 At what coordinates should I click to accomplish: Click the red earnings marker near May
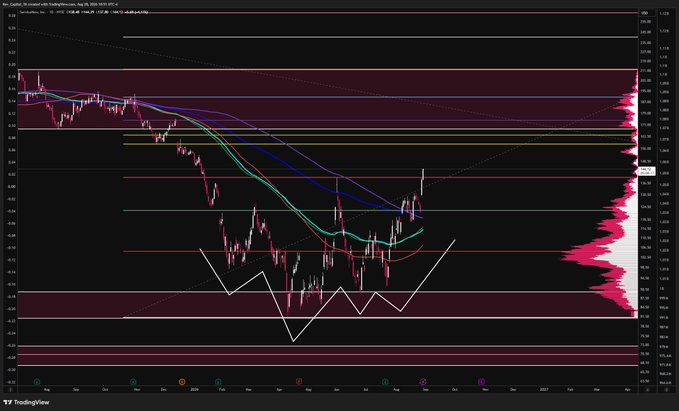pos(298,381)
